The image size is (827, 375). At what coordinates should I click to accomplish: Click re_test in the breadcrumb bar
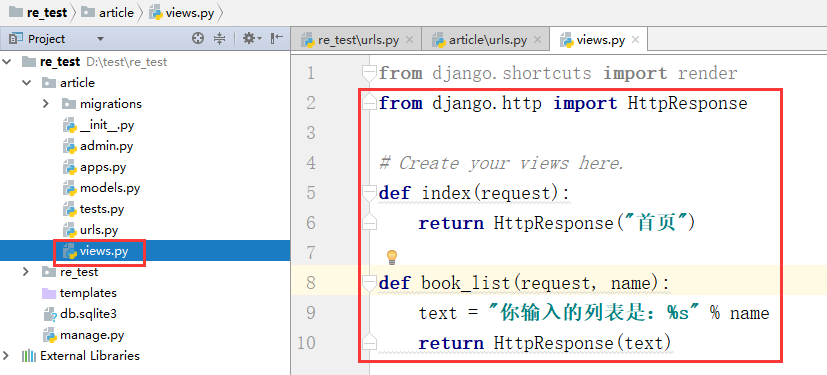click(x=39, y=12)
